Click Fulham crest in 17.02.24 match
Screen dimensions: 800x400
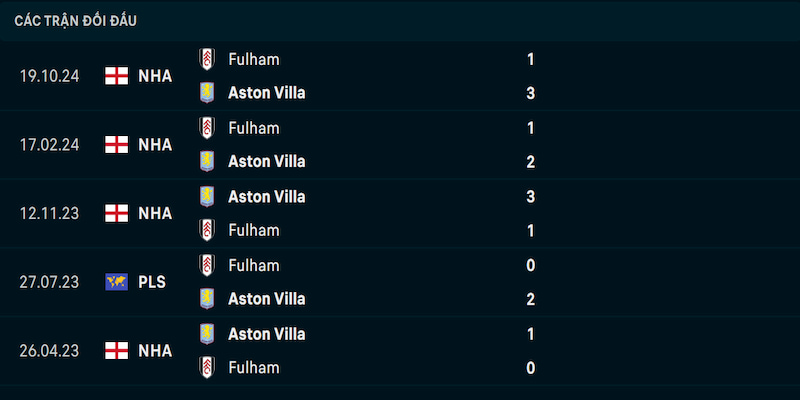tap(207, 128)
